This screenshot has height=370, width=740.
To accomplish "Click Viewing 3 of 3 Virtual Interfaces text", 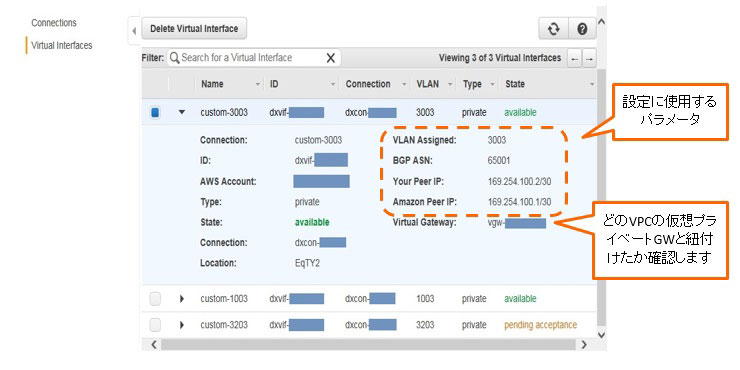I will point(500,58).
